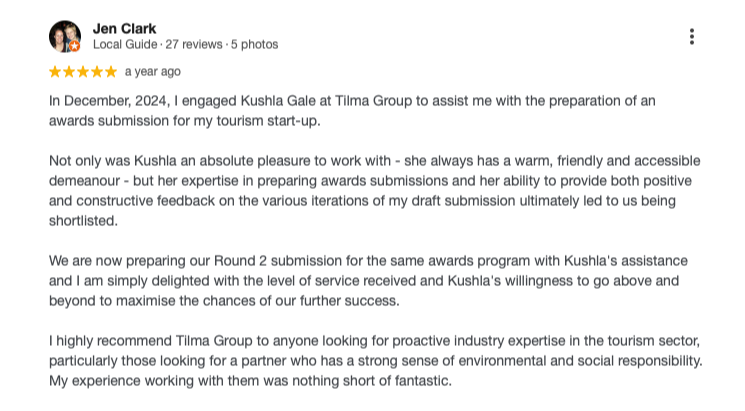Click the orange Local Guide badge on avatar

75,46
